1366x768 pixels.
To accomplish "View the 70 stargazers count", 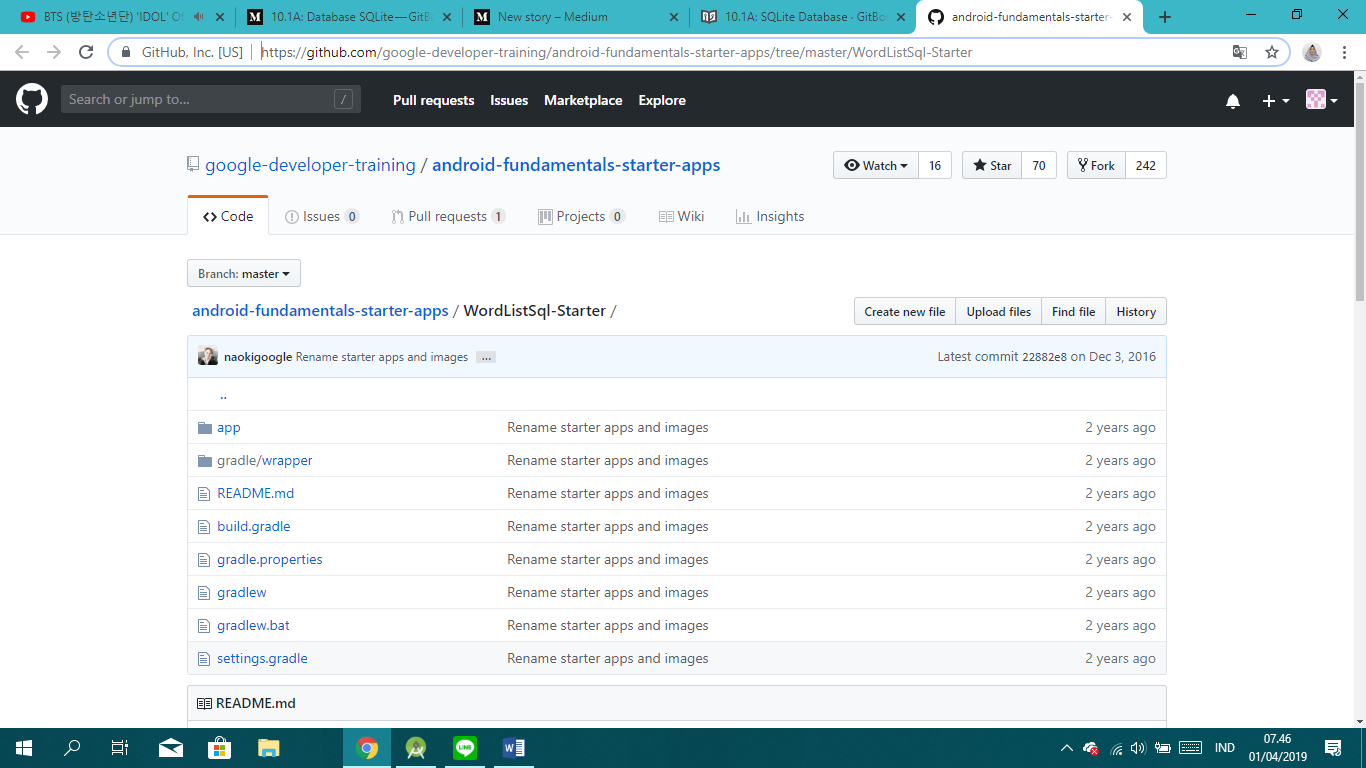I will (1039, 165).
